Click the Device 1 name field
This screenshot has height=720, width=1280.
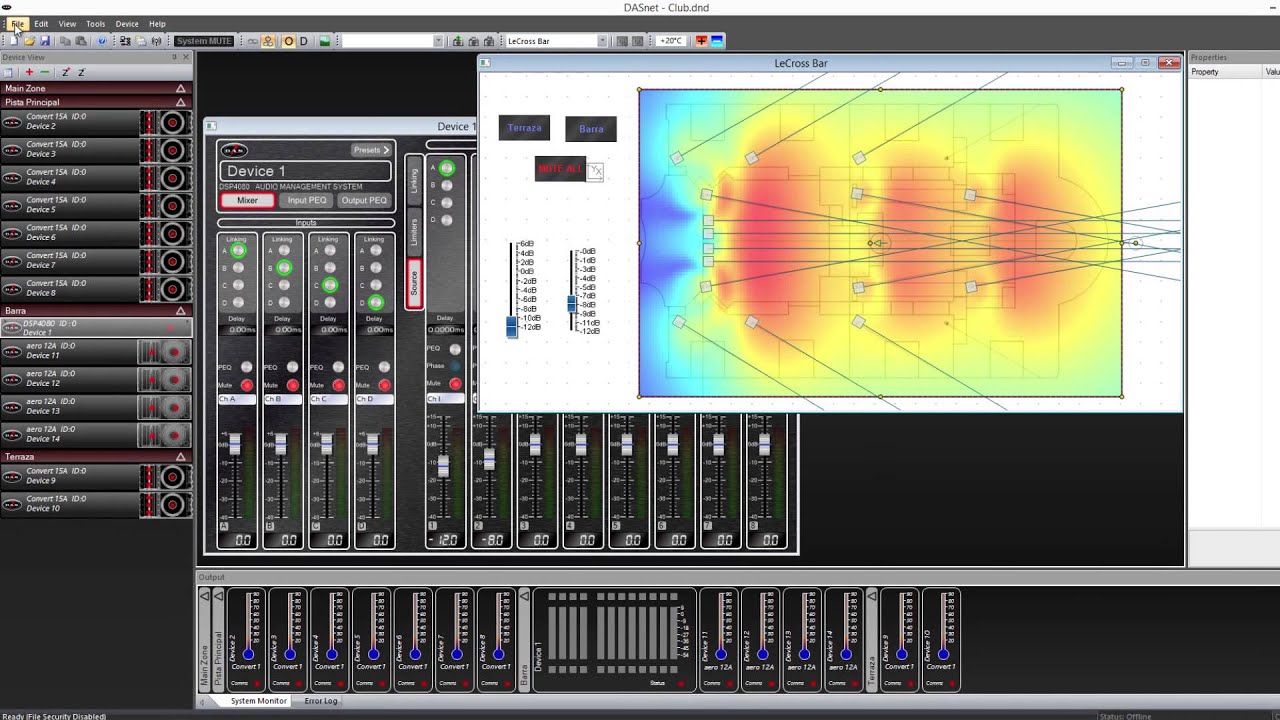coord(305,171)
